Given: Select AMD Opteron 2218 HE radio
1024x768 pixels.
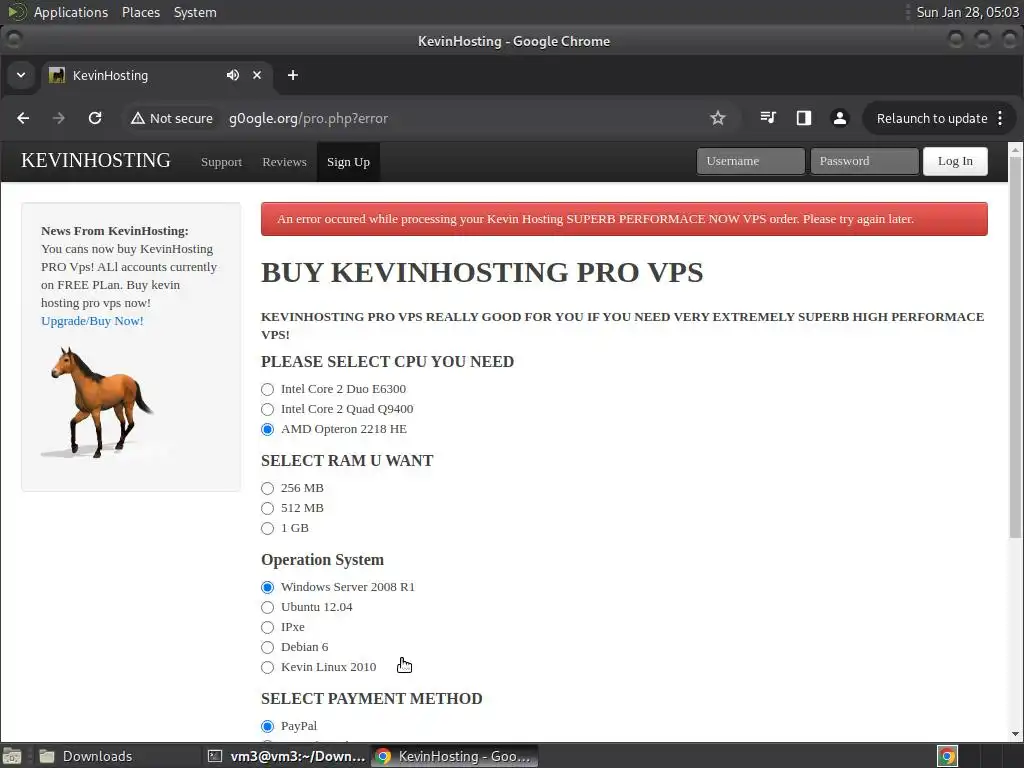Looking at the screenshot, I should (267, 430).
